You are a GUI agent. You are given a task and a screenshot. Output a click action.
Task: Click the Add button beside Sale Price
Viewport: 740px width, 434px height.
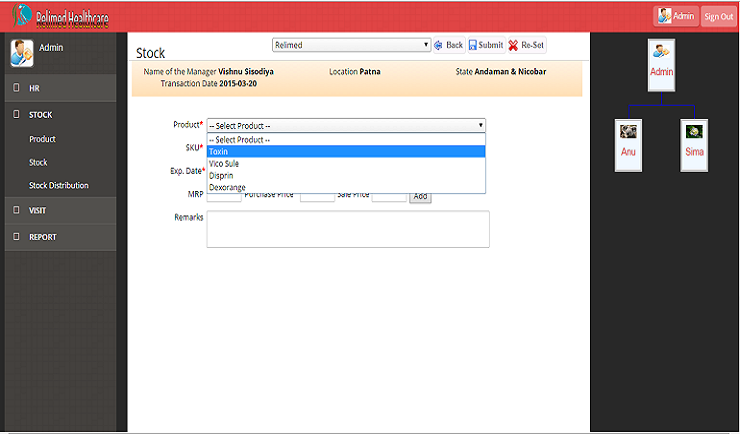[x=420, y=196]
